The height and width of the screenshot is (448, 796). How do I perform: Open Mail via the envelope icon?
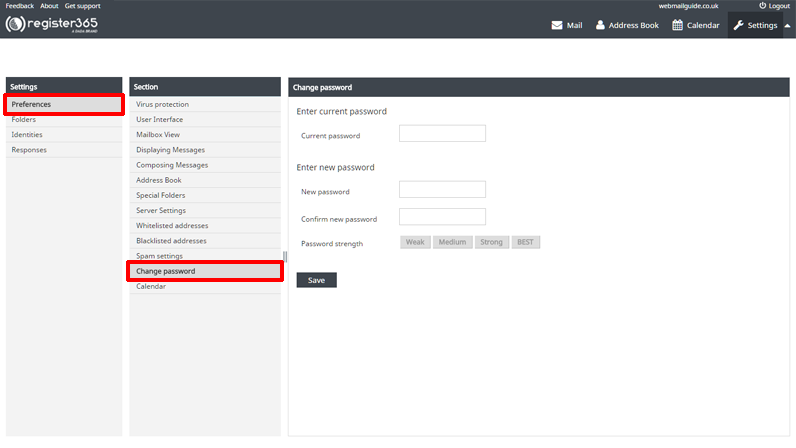pyautogui.click(x=556, y=25)
